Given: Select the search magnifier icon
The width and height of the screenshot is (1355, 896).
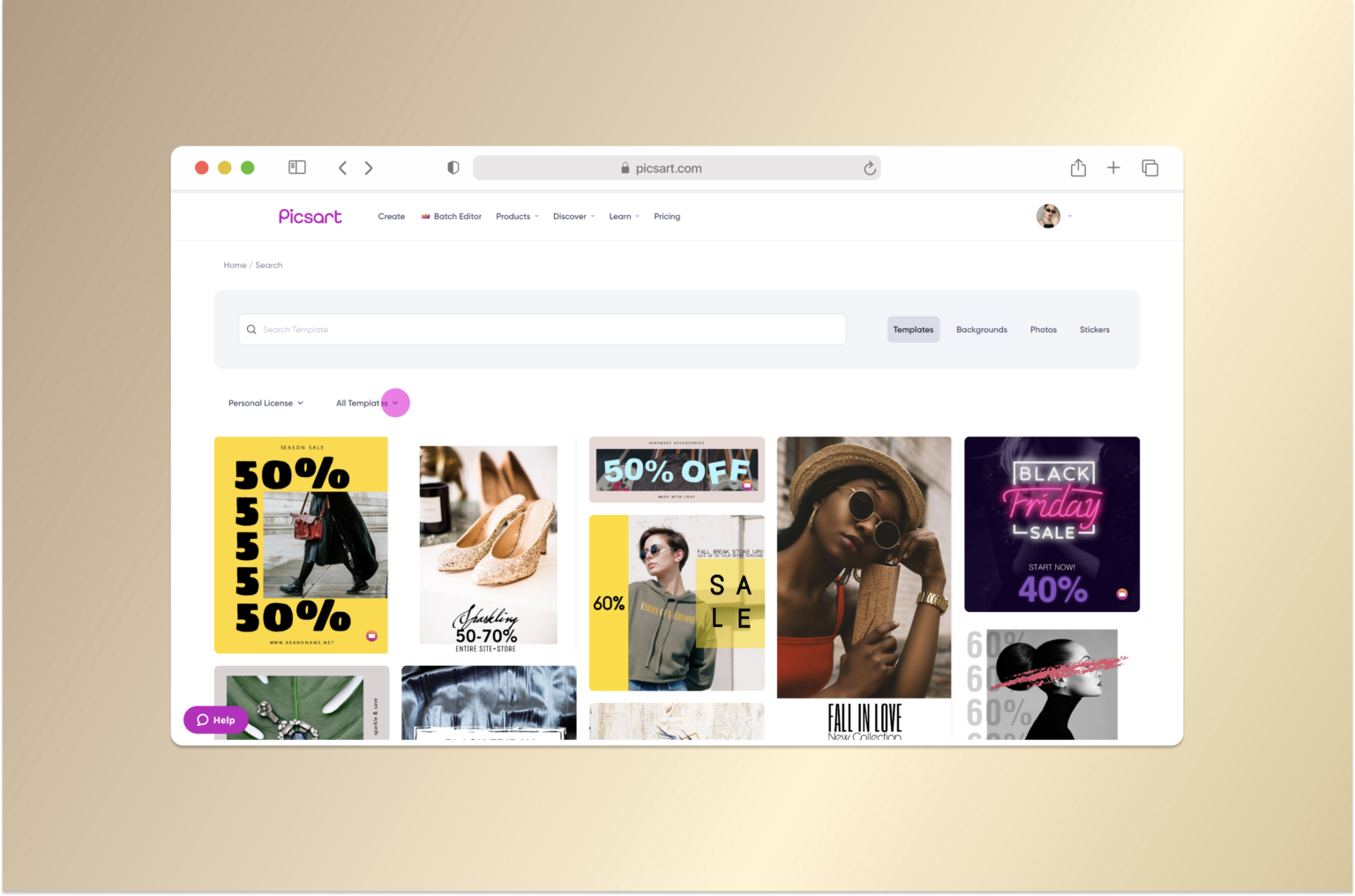Looking at the screenshot, I should point(252,329).
